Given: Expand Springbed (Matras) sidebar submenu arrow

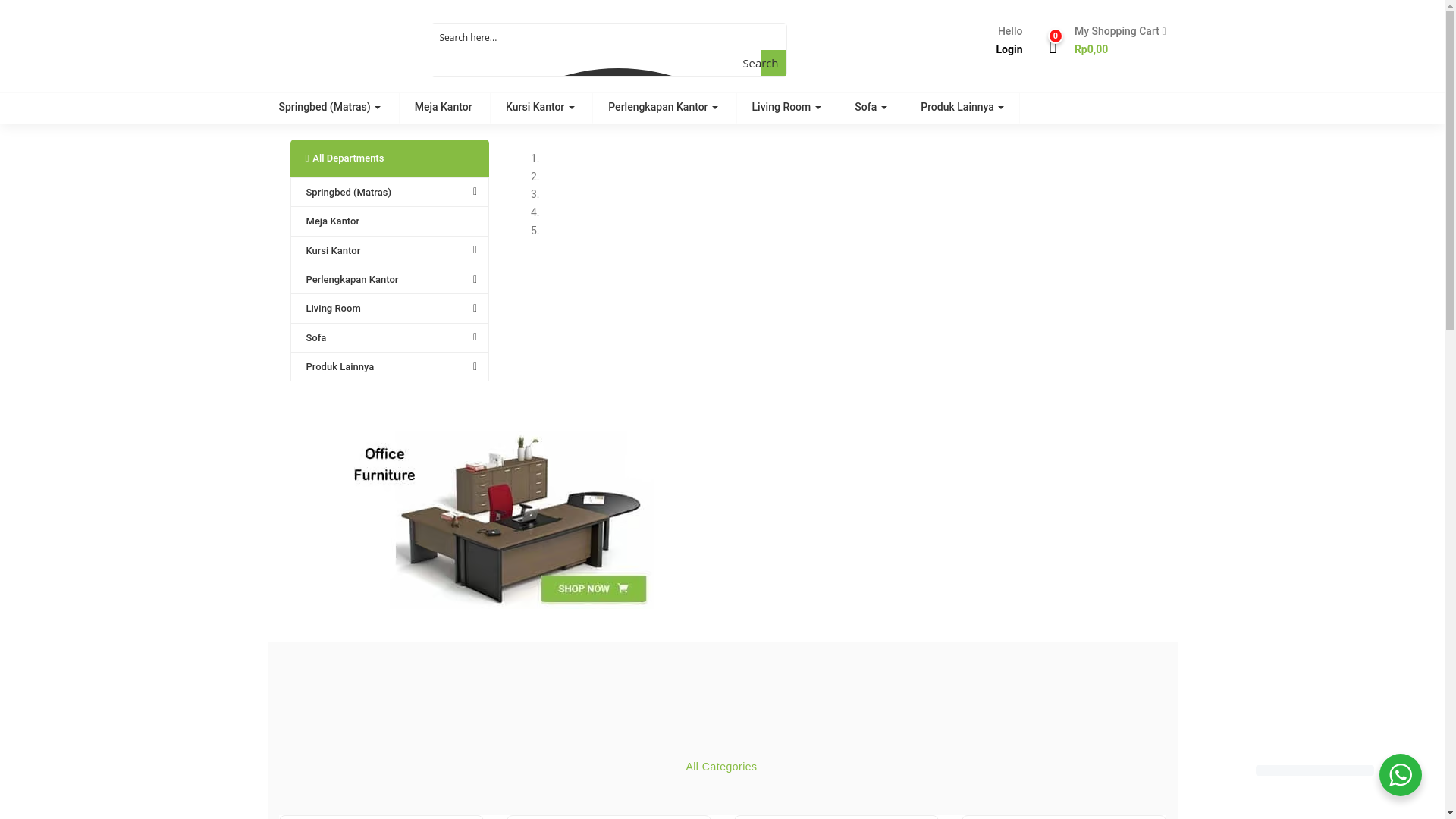Looking at the screenshot, I should 475,192.
